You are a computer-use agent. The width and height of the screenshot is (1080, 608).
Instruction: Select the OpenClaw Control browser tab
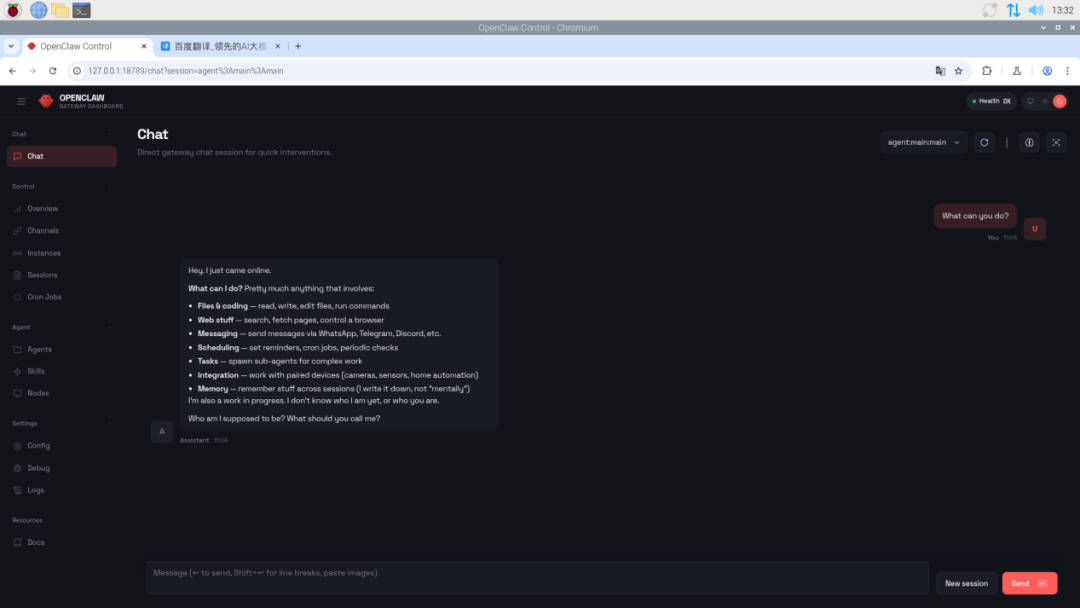point(86,46)
